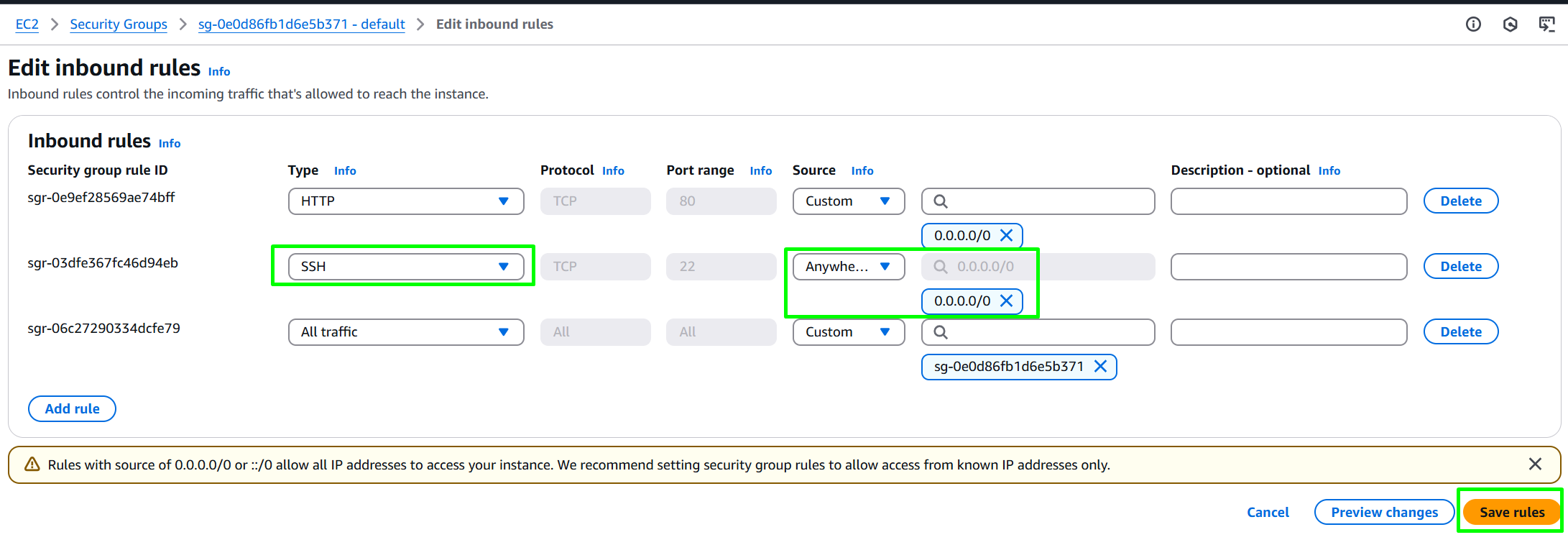Open Info link beside Source column
Viewport: 1568px width, 545px height.
pos(862,171)
